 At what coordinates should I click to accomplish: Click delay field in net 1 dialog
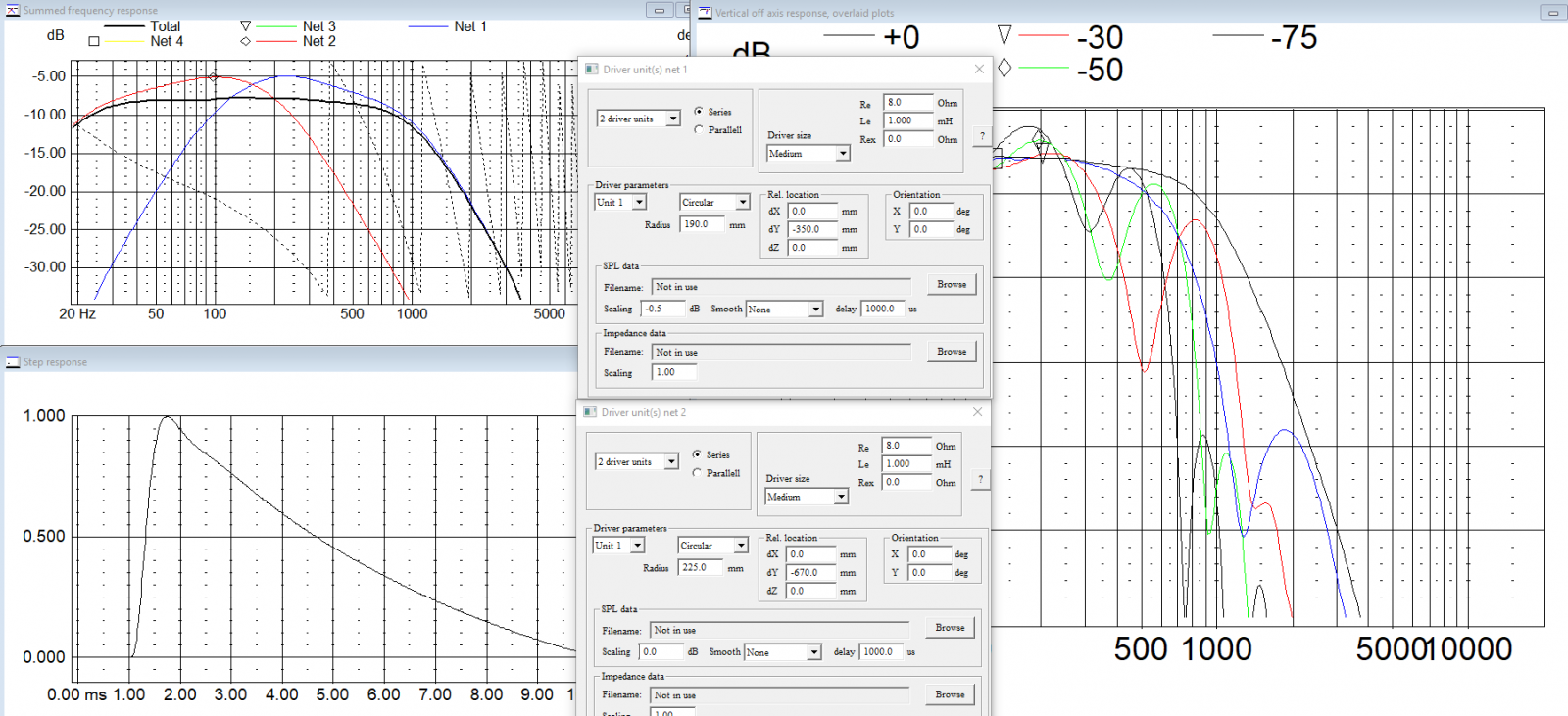(x=882, y=309)
